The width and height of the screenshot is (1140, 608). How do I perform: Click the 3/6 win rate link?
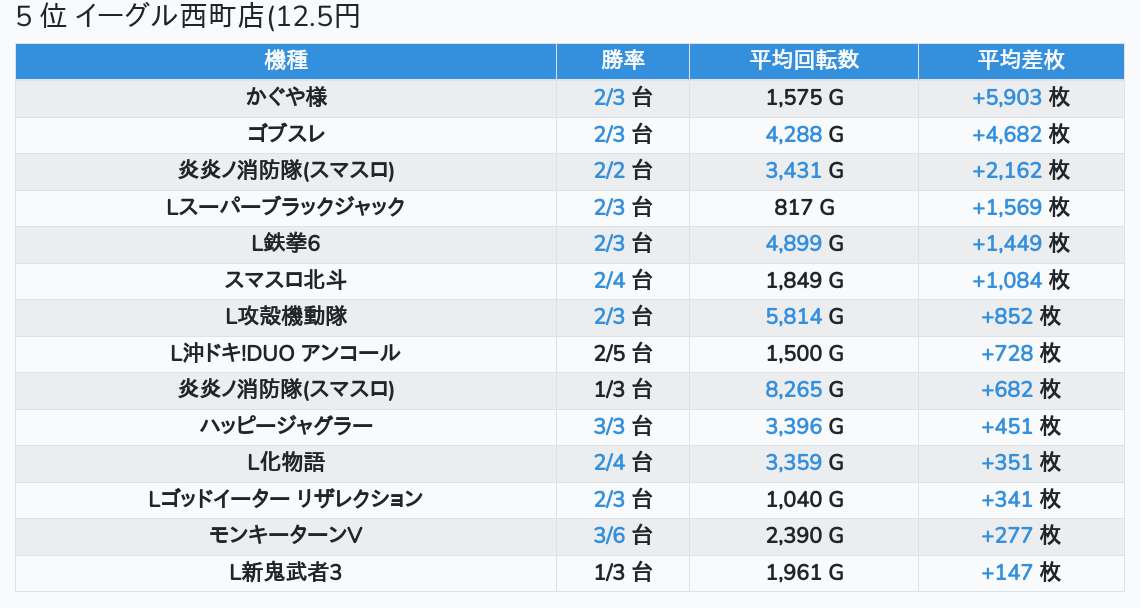click(609, 536)
